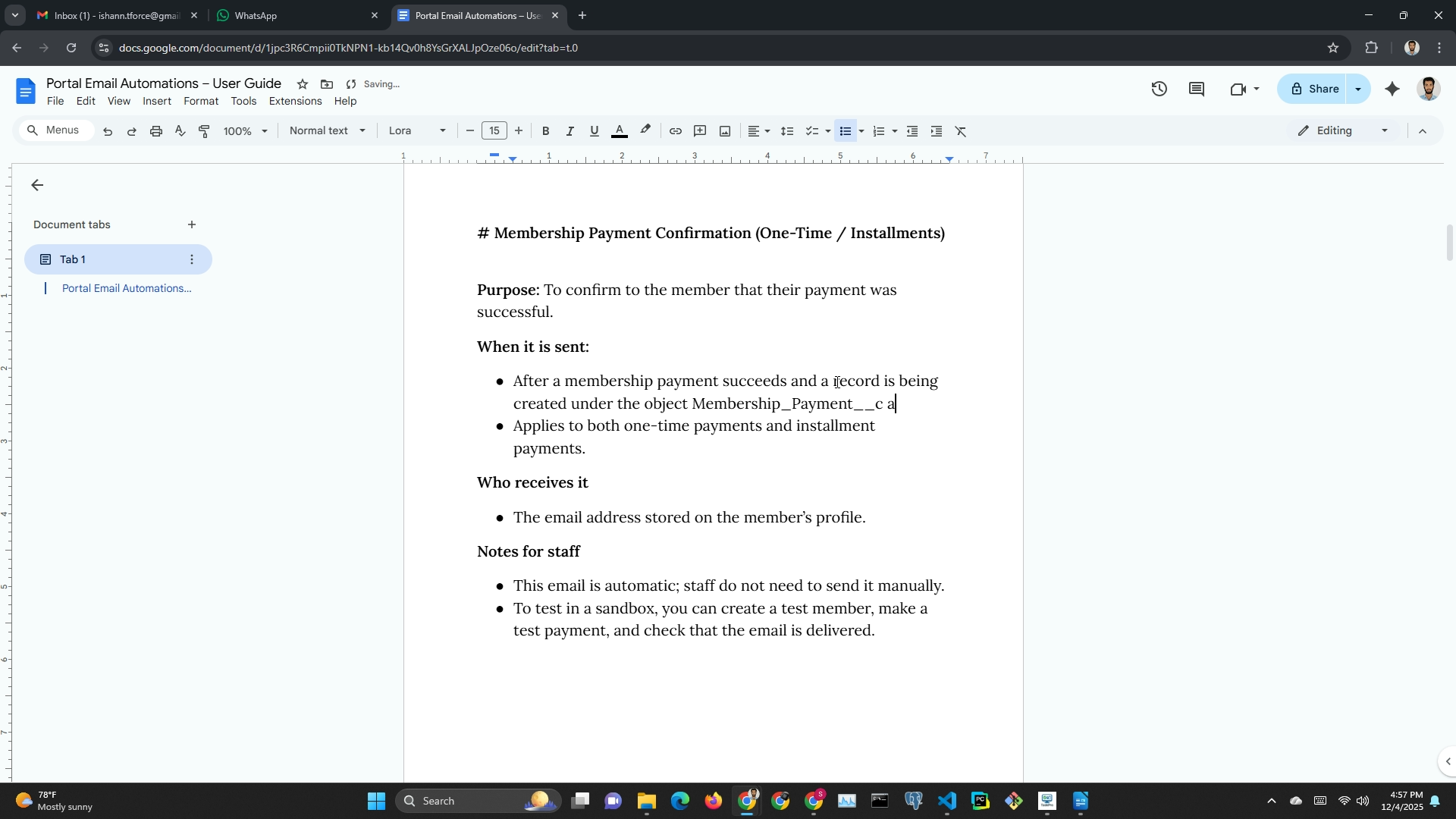Toggle bold formatting
The width and height of the screenshot is (1456, 819).
point(545,131)
